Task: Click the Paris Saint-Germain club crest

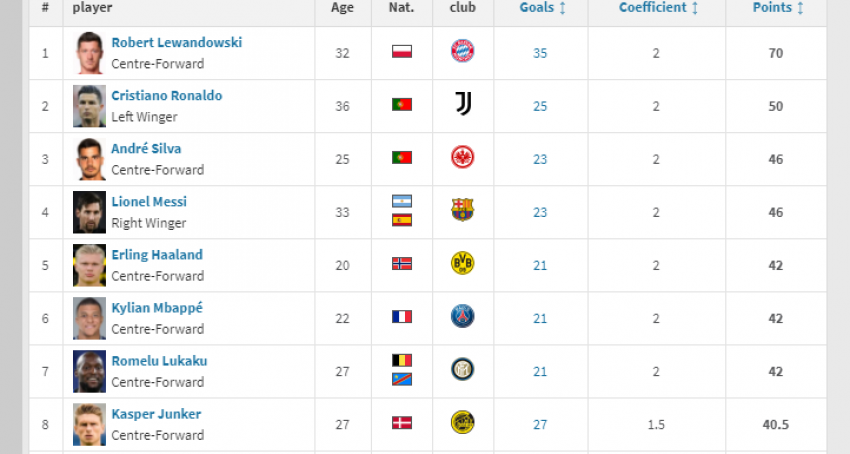Action: pyautogui.click(x=462, y=317)
